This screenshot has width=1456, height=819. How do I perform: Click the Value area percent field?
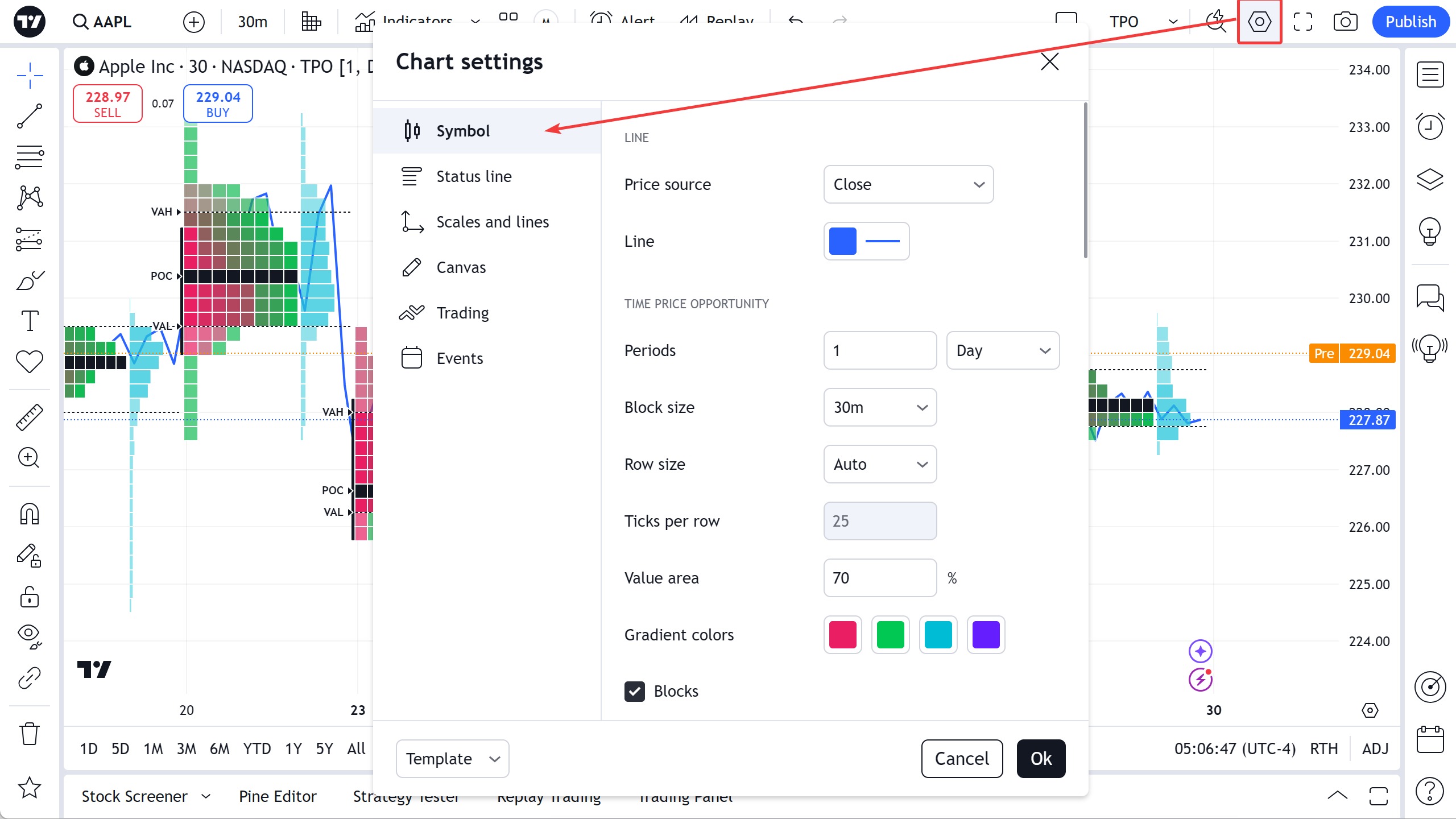879,578
